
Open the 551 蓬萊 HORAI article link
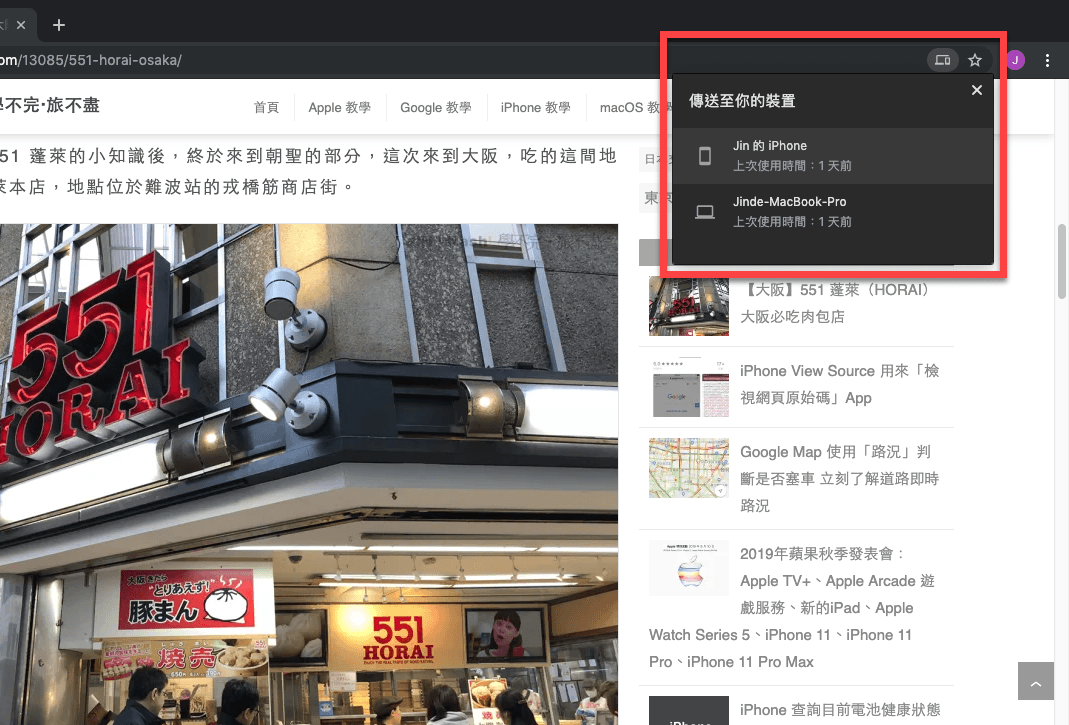837,303
